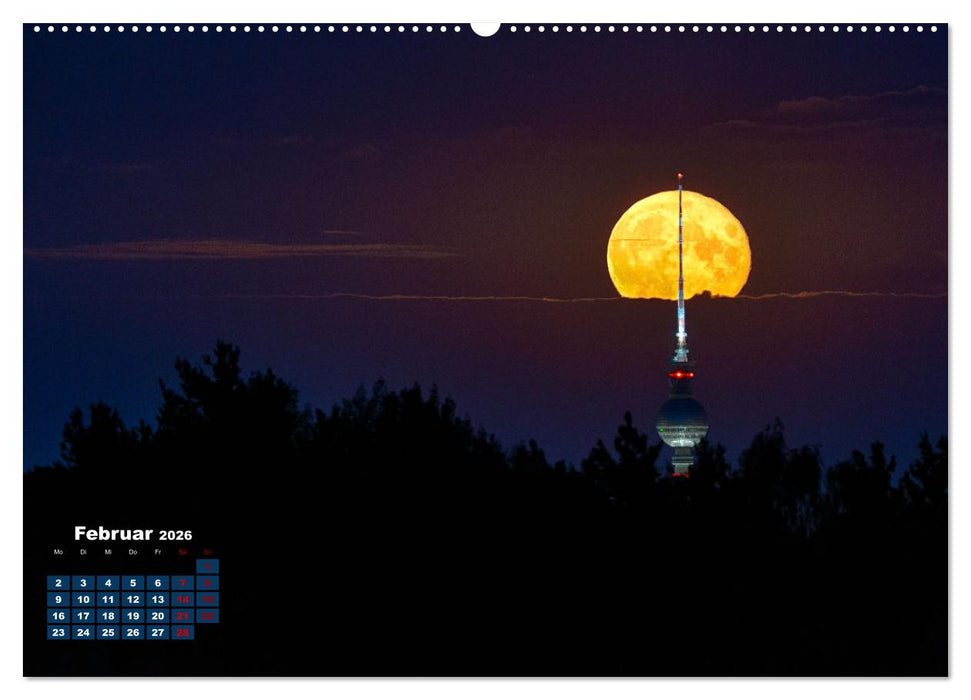Select the date 1 cell under Sonntag
971x700 pixels.
pyautogui.click(x=208, y=566)
